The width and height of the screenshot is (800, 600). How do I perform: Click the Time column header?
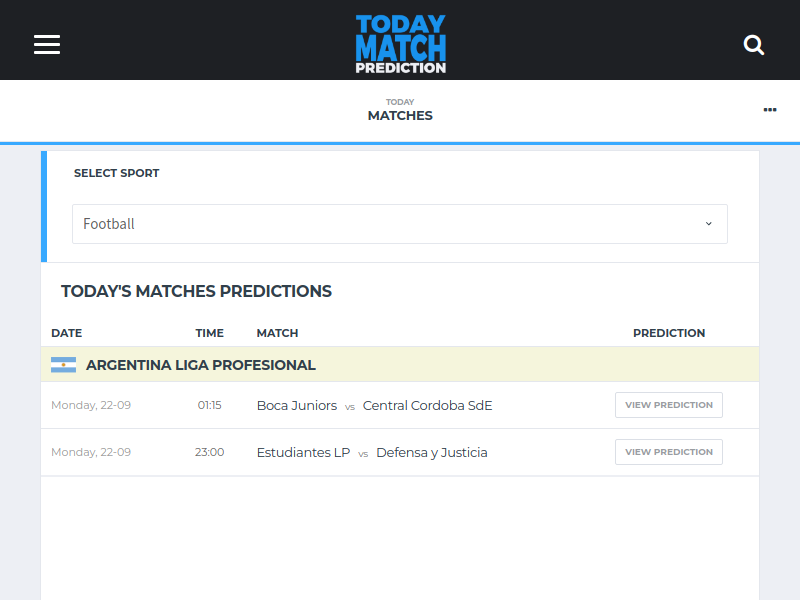click(x=210, y=333)
